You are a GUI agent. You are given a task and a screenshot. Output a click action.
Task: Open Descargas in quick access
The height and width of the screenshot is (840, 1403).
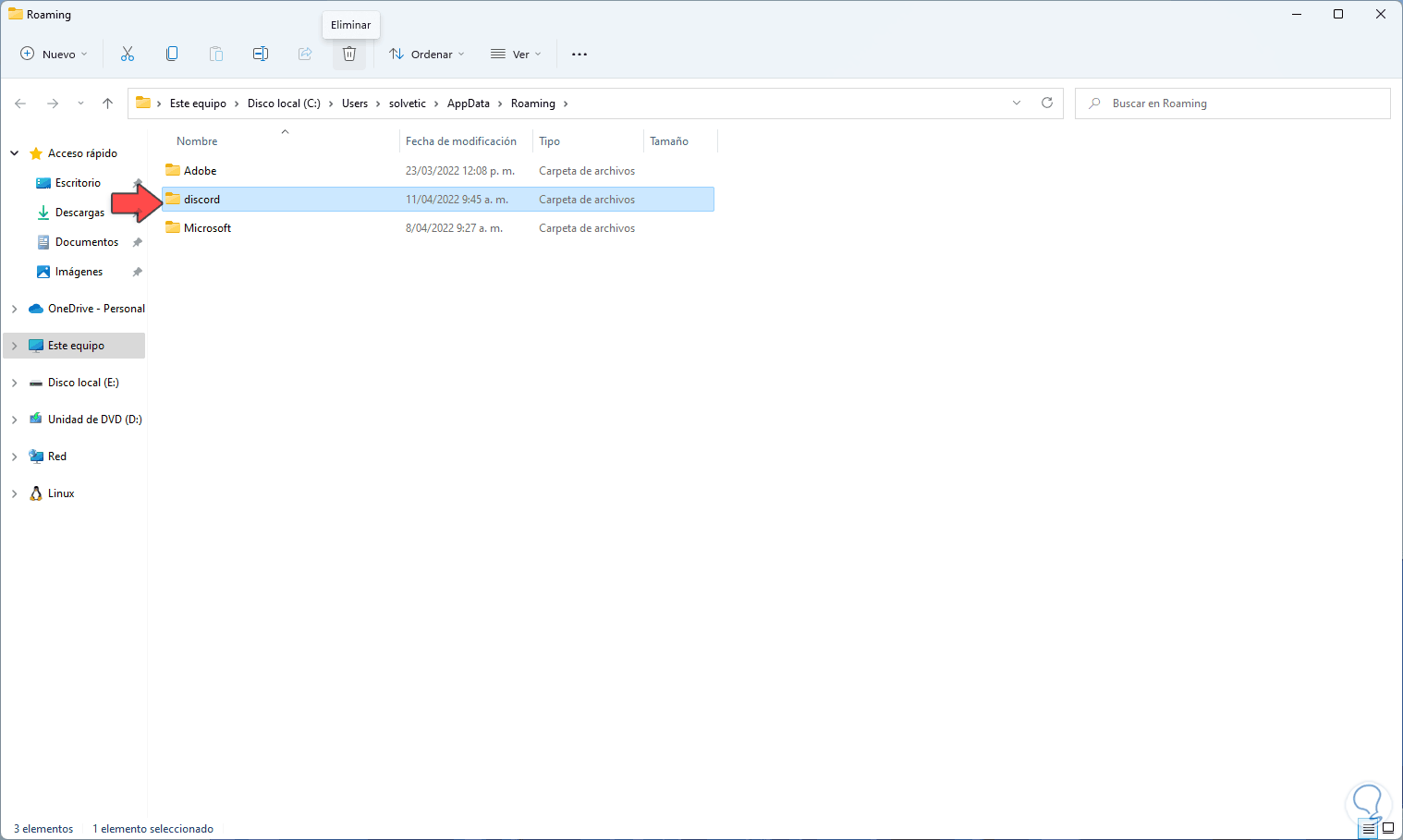point(79,213)
